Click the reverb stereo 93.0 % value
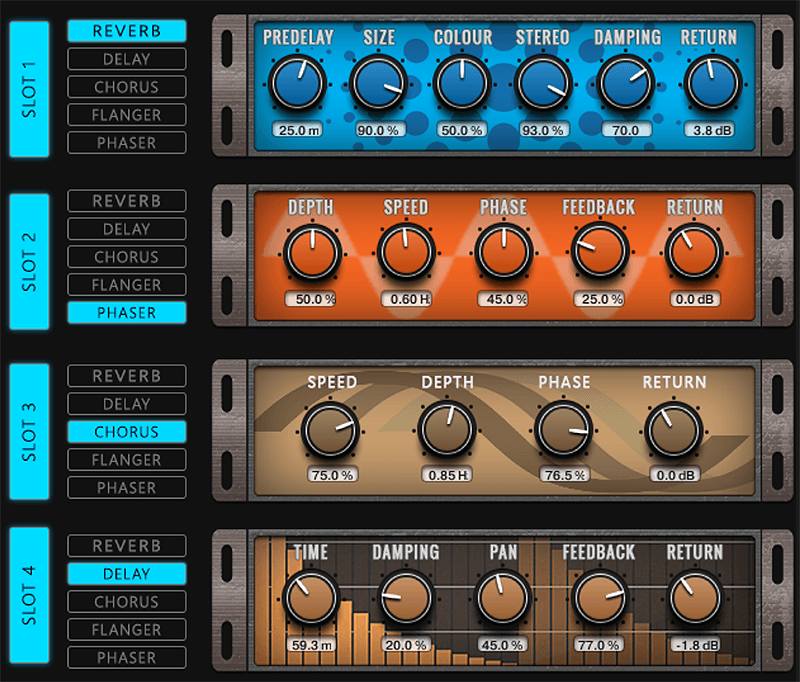The width and height of the screenshot is (800, 682). [x=543, y=130]
